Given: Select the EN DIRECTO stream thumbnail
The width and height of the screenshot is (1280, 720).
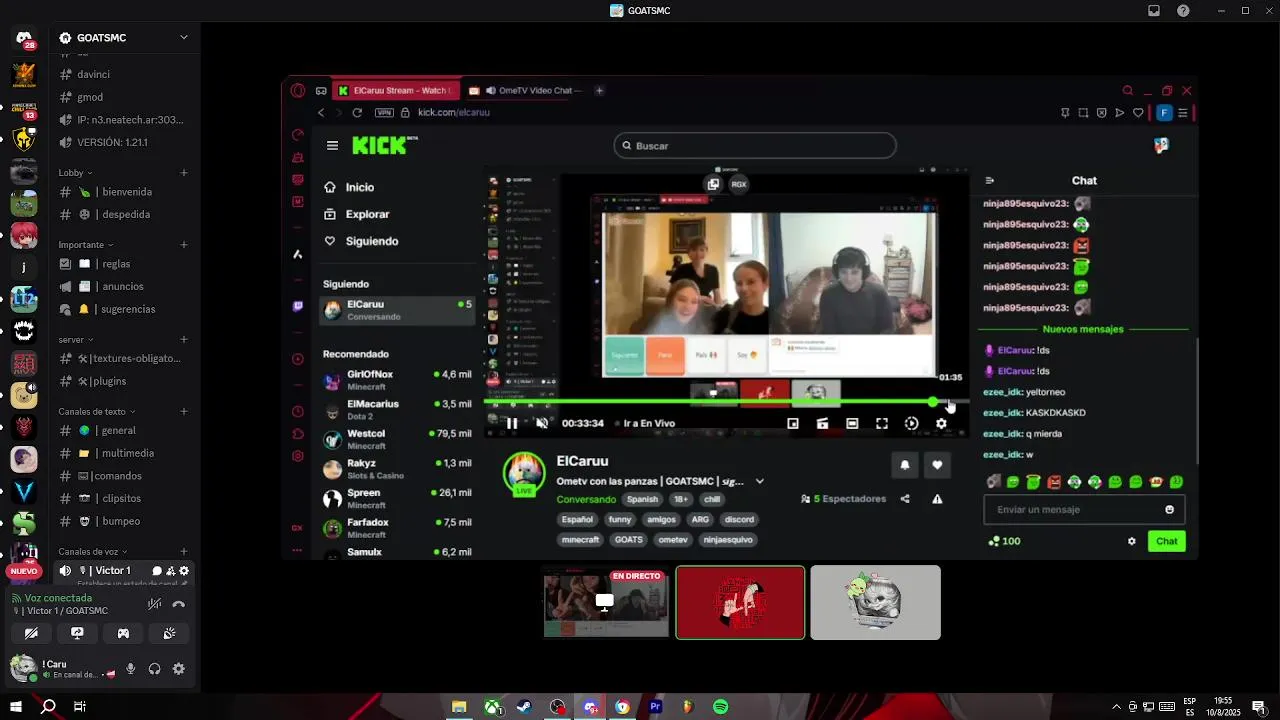Looking at the screenshot, I should coord(606,603).
